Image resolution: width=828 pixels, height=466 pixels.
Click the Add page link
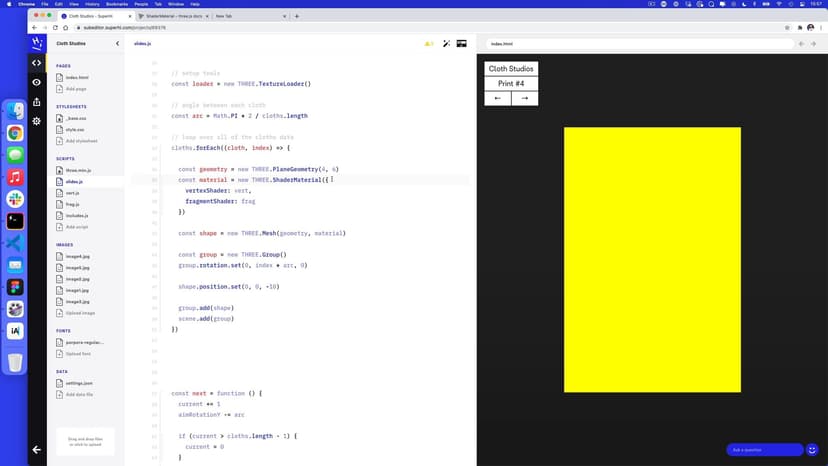coord(75,89)
